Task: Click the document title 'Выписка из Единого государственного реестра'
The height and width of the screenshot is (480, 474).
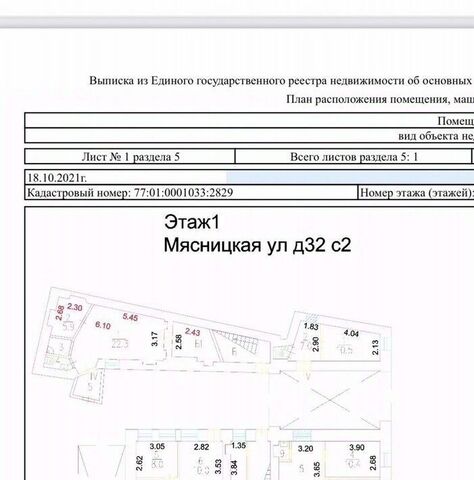Action: (x=208, y=81)
